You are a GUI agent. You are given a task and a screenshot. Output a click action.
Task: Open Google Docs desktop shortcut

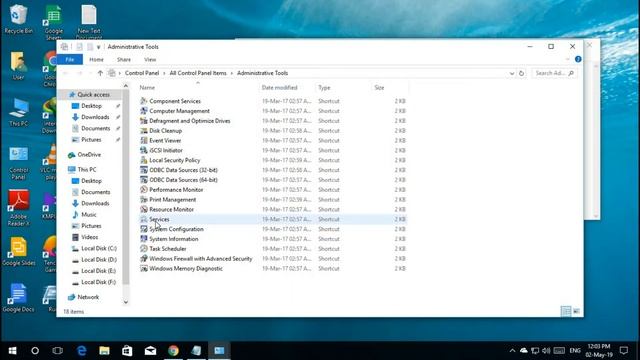pyautogui.click(x=18, y=298)
